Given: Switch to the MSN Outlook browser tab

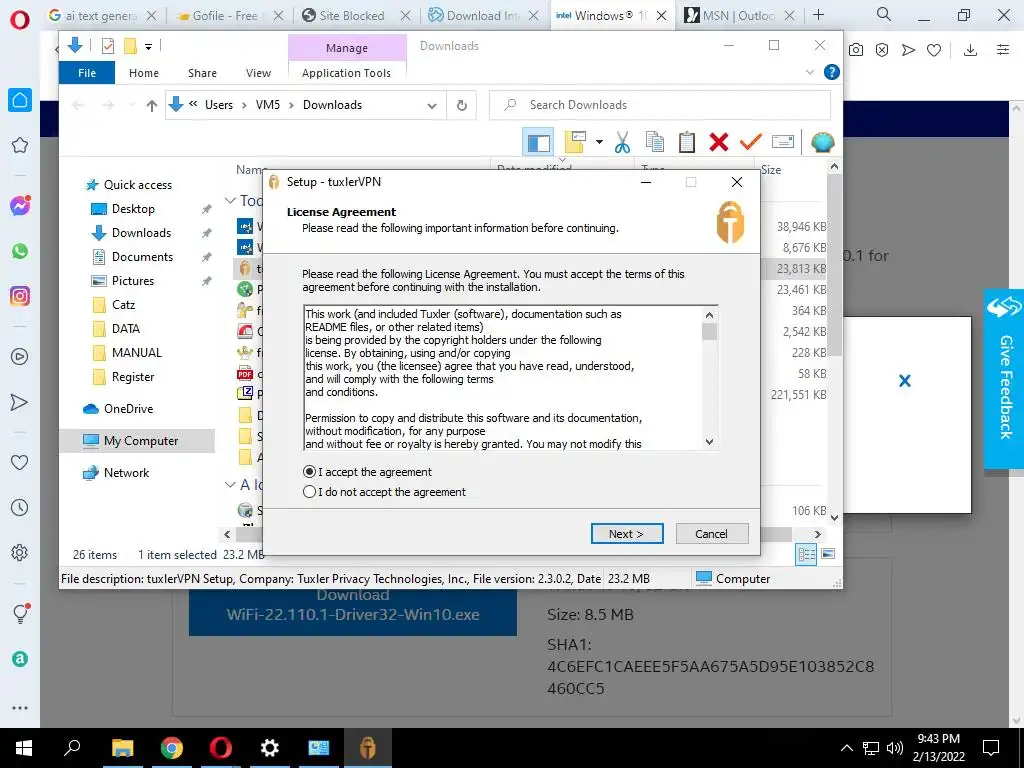Looking at the screenshot, I should point(738,16).
